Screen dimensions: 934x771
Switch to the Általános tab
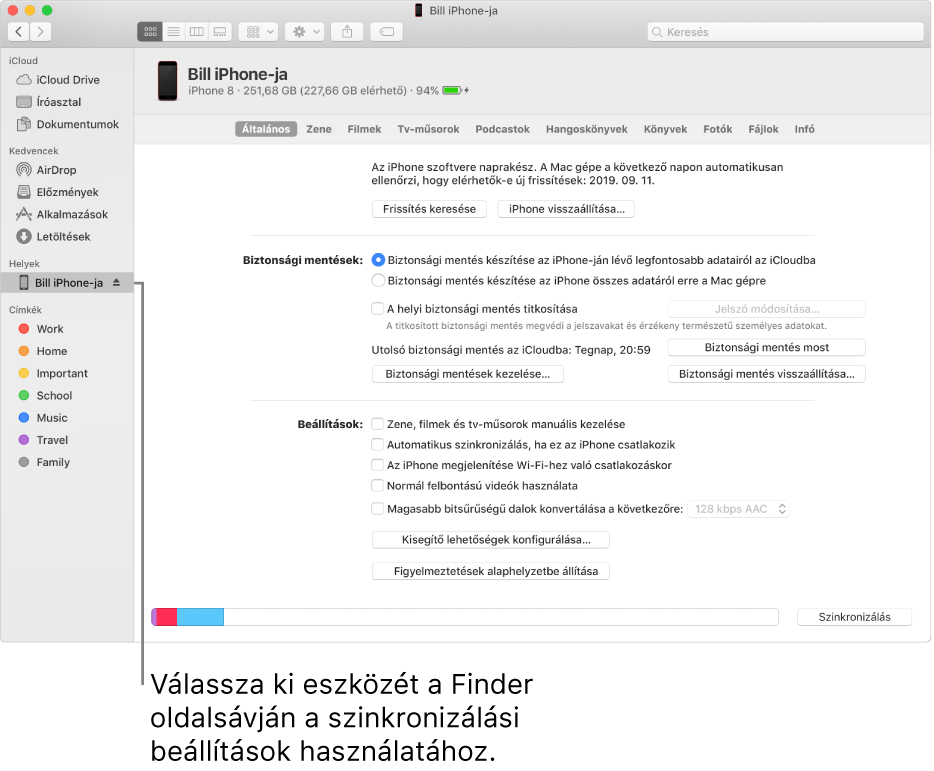266,129
